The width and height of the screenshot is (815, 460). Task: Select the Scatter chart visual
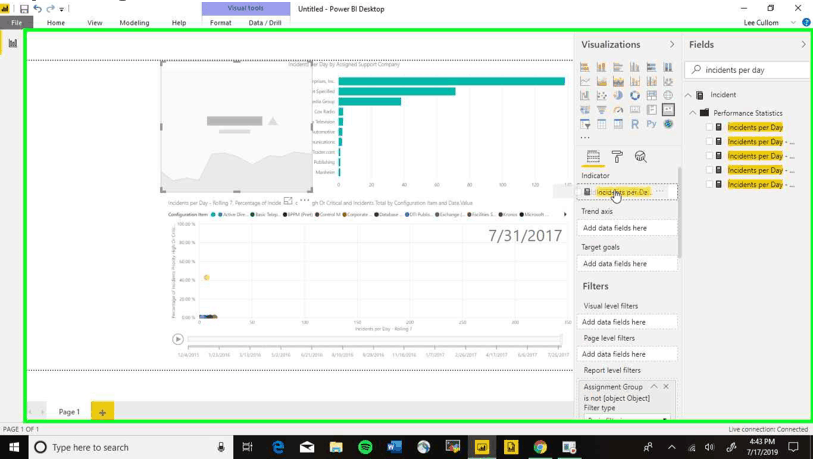pyautogui.click(x=601, y=96)
